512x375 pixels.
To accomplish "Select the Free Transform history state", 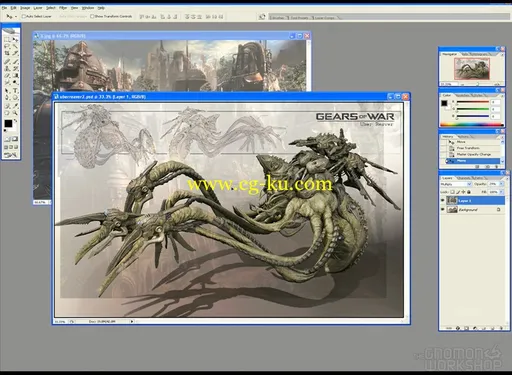I will 473,148.
